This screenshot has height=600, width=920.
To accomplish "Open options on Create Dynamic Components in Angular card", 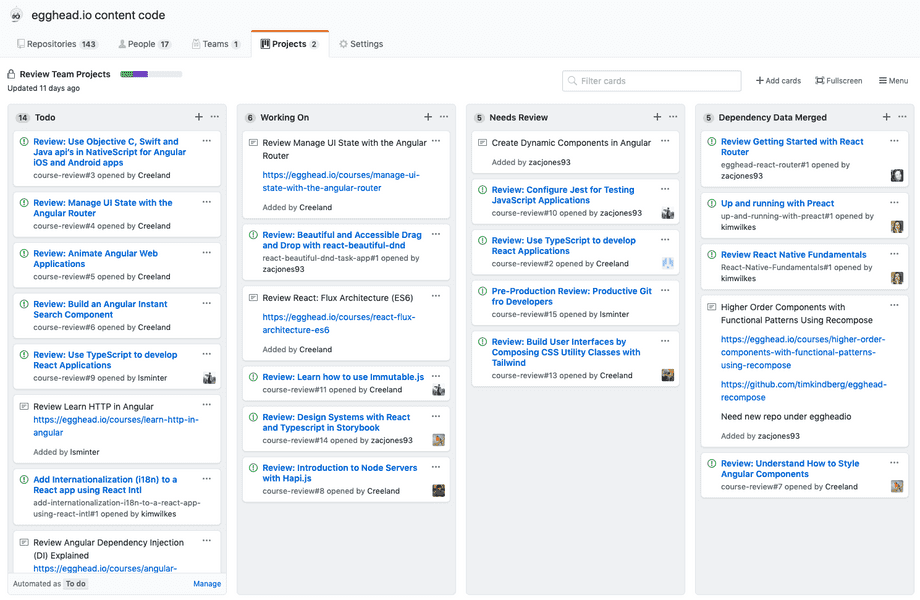I will pos(664,143).
